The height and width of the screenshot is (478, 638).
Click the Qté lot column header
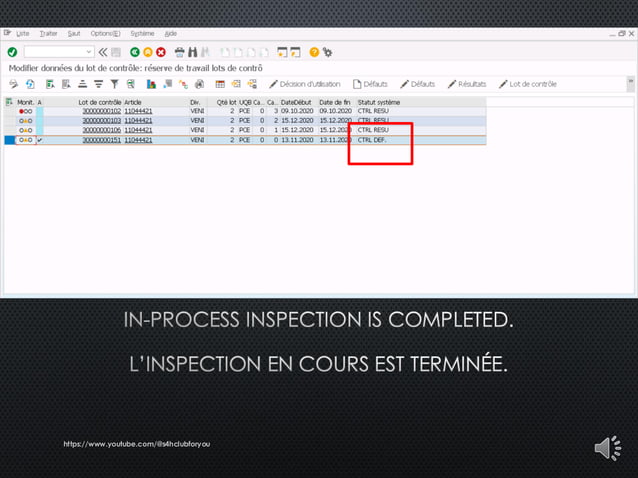tap(226, 103)
